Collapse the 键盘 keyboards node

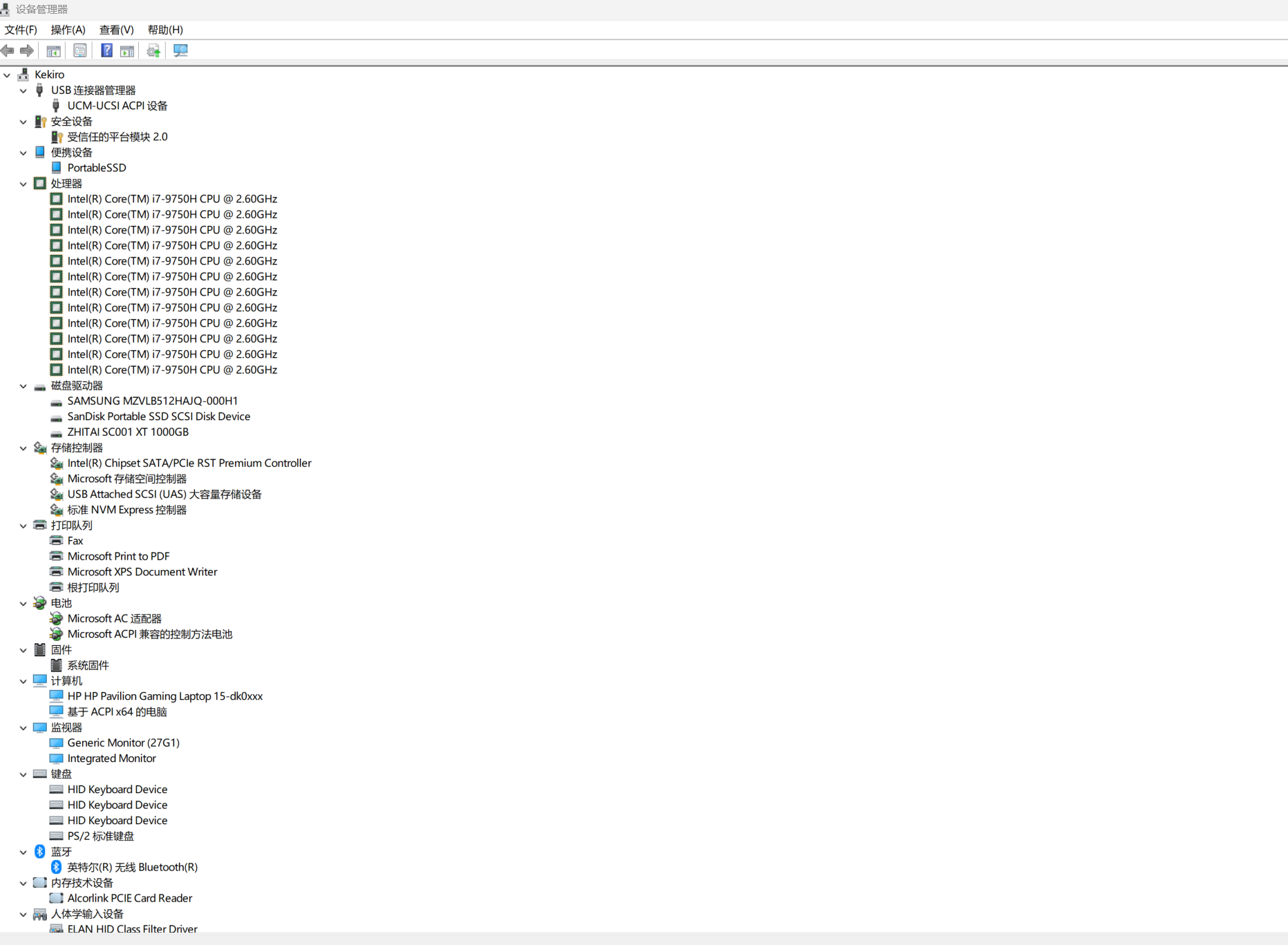tap(23, 774)
